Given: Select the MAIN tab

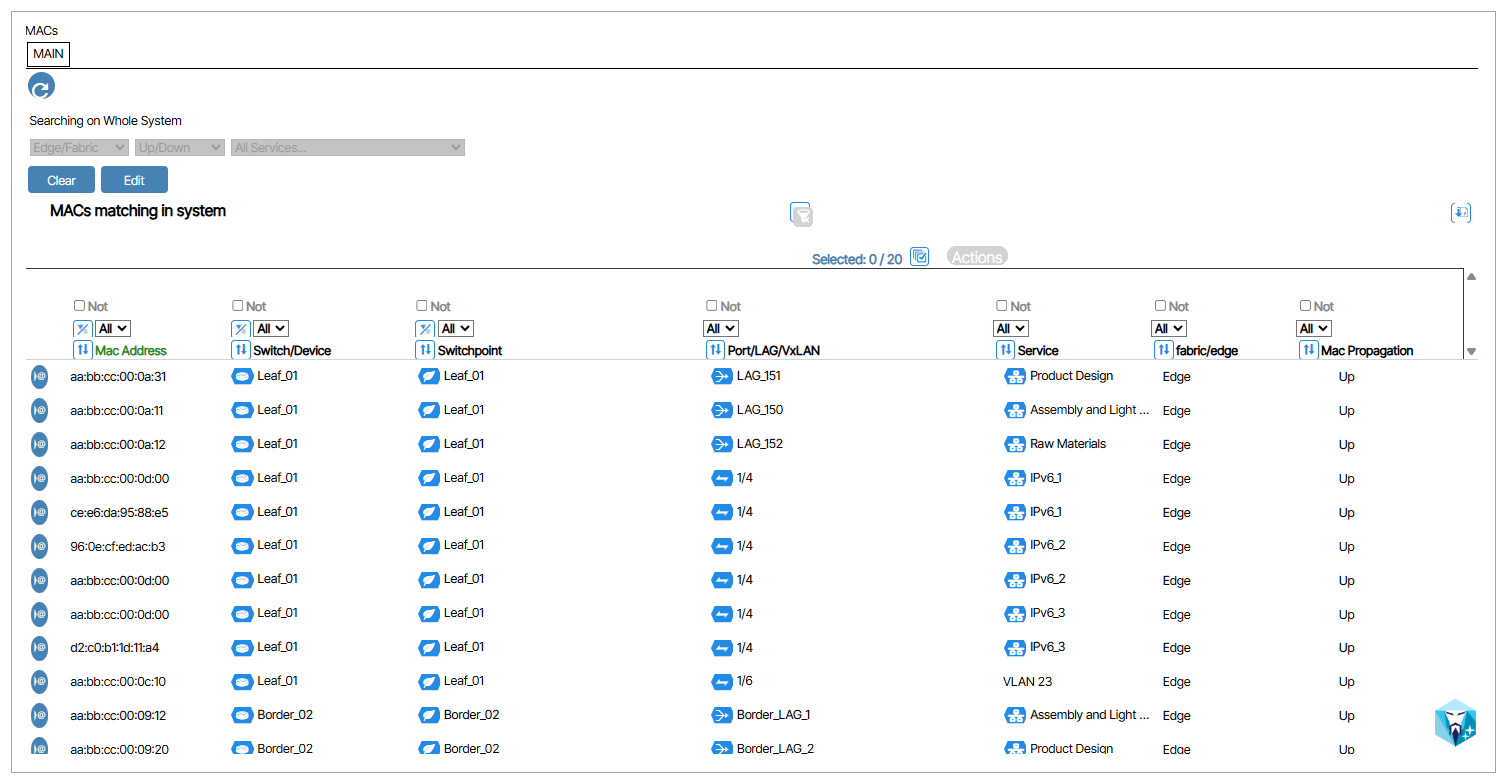Looking at the screenshot, I should point(48,53).
